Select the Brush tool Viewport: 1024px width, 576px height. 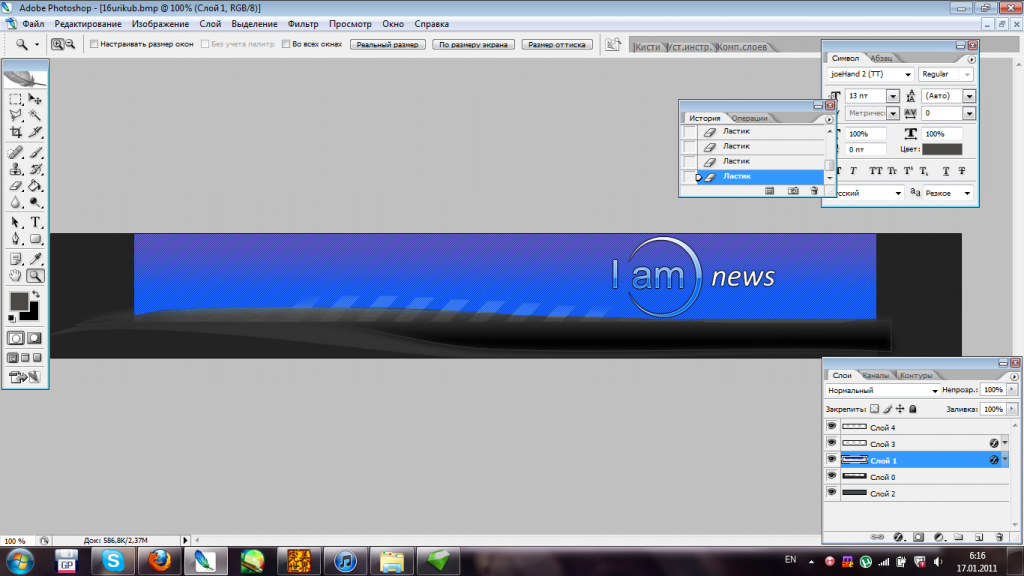pyautogui.click(x=35, y=153)
